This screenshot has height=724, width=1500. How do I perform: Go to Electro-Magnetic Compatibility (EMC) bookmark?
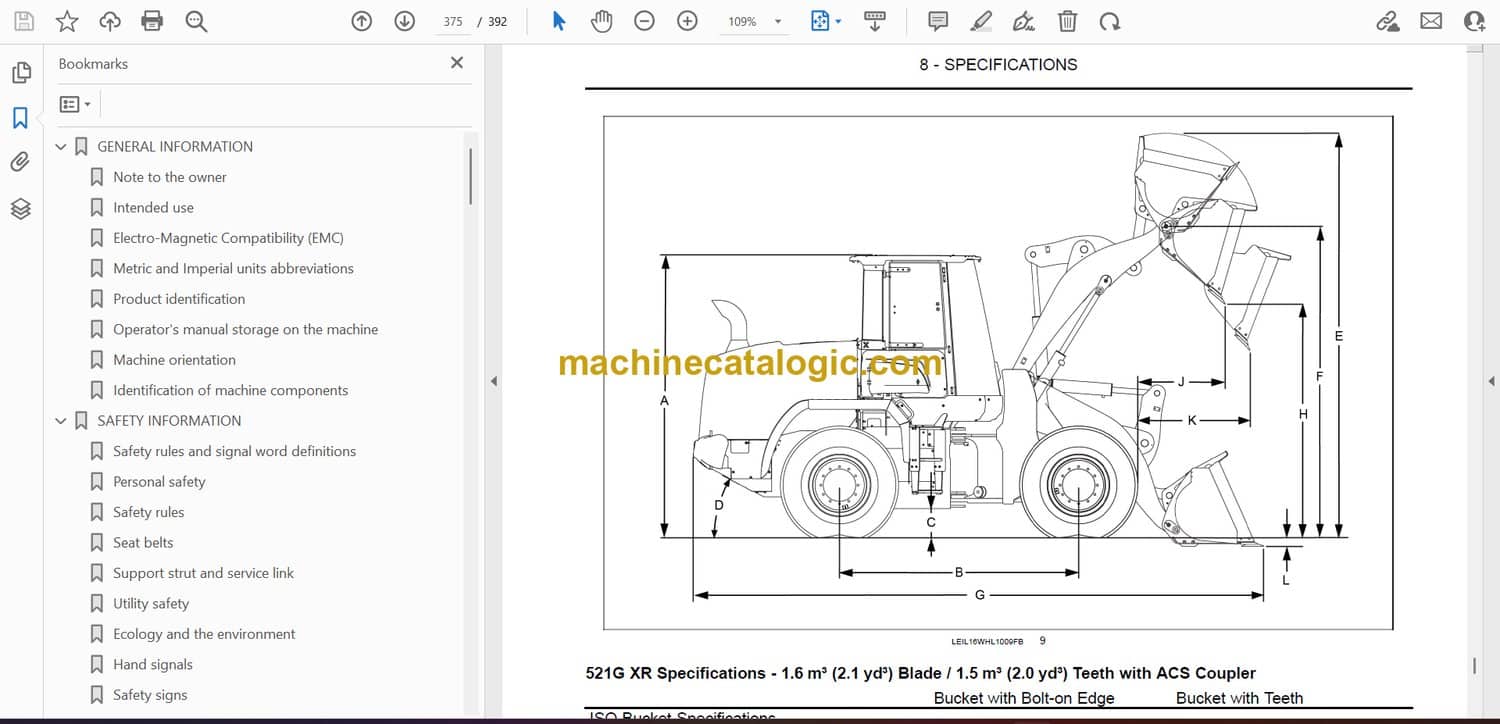(x=228, y=238)
